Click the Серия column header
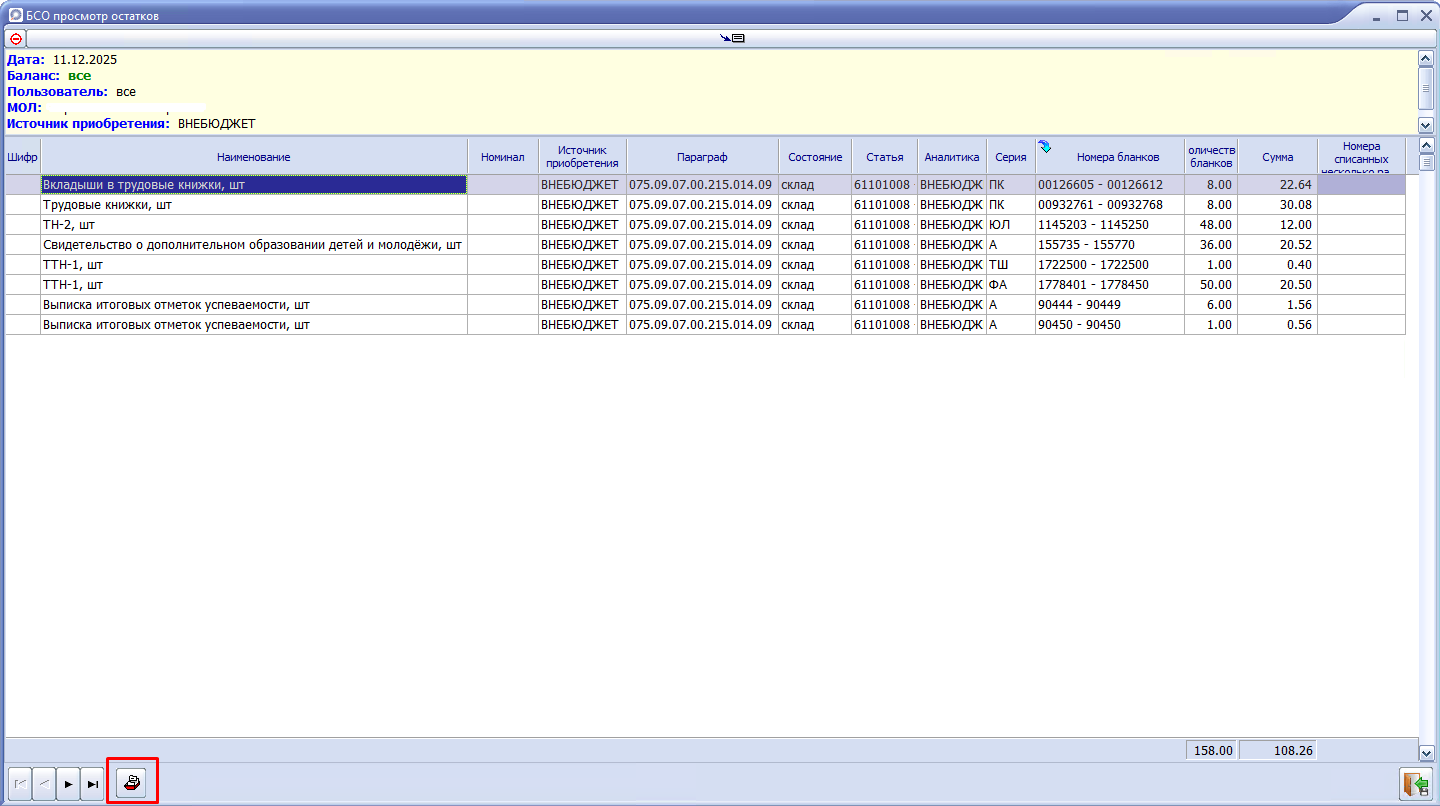This screenshot has width=1440, height=806. click(1010, 157)
